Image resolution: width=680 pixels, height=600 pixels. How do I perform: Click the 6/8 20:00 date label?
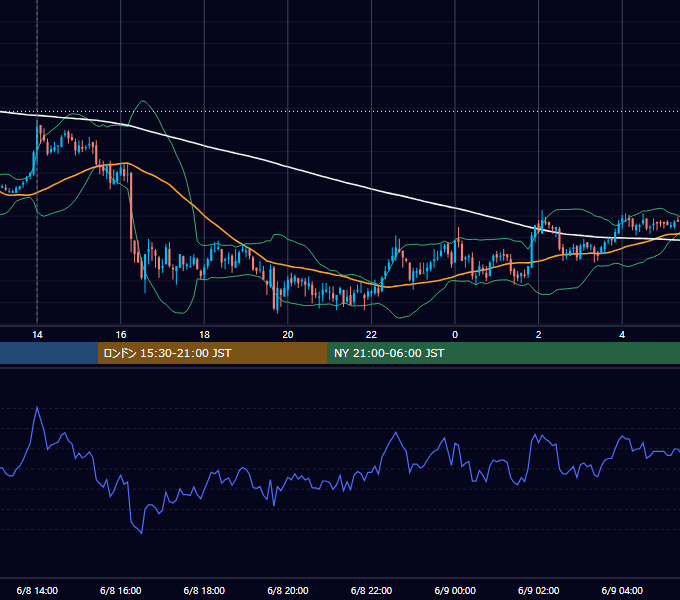(x=288, y=590)
